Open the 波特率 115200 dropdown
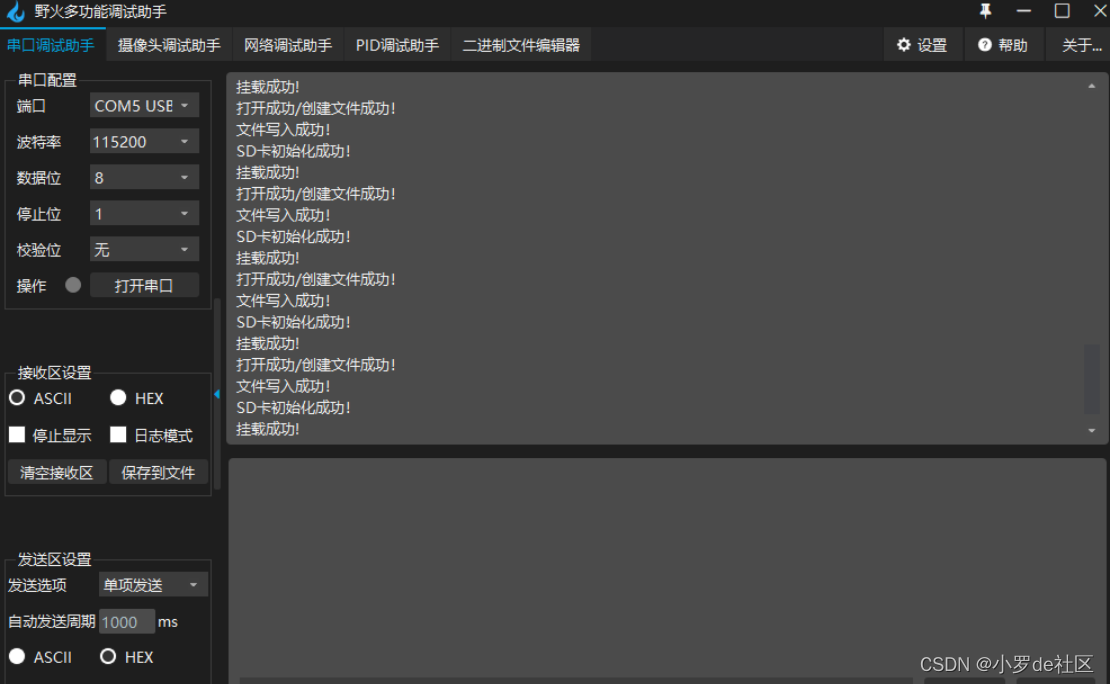This screenshot has height=684, width=1110. pos(143,141)
